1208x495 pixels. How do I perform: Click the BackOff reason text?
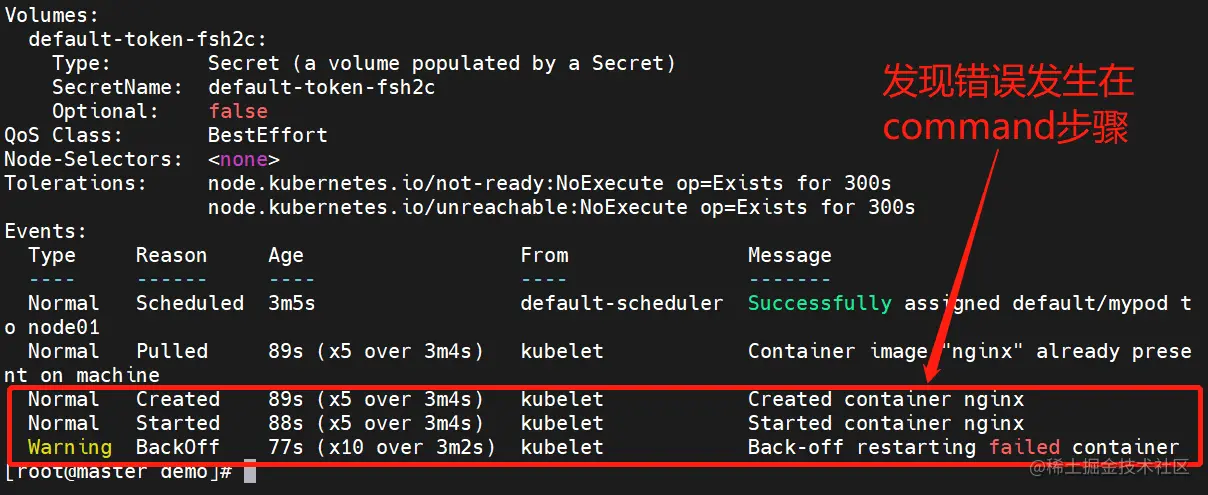click(x=178, y=447)
